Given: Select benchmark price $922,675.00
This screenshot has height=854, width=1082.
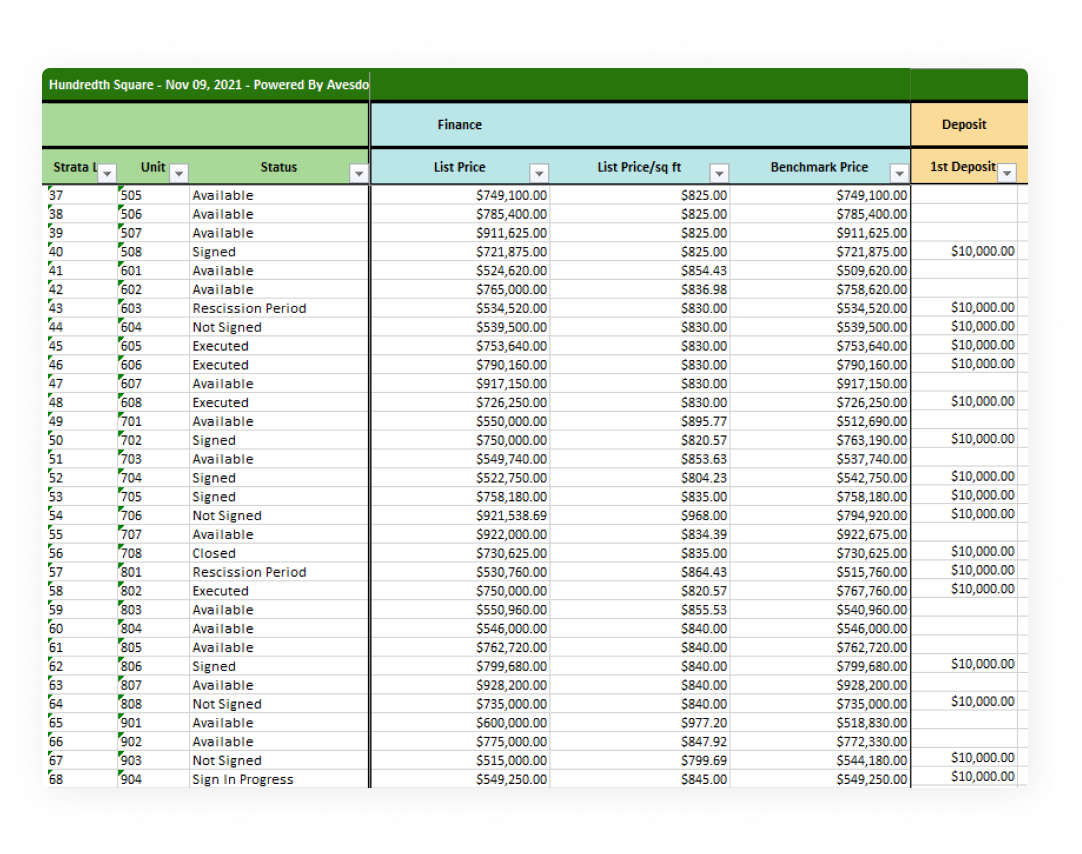Looking at the screenshot, I should pos(820,534).
